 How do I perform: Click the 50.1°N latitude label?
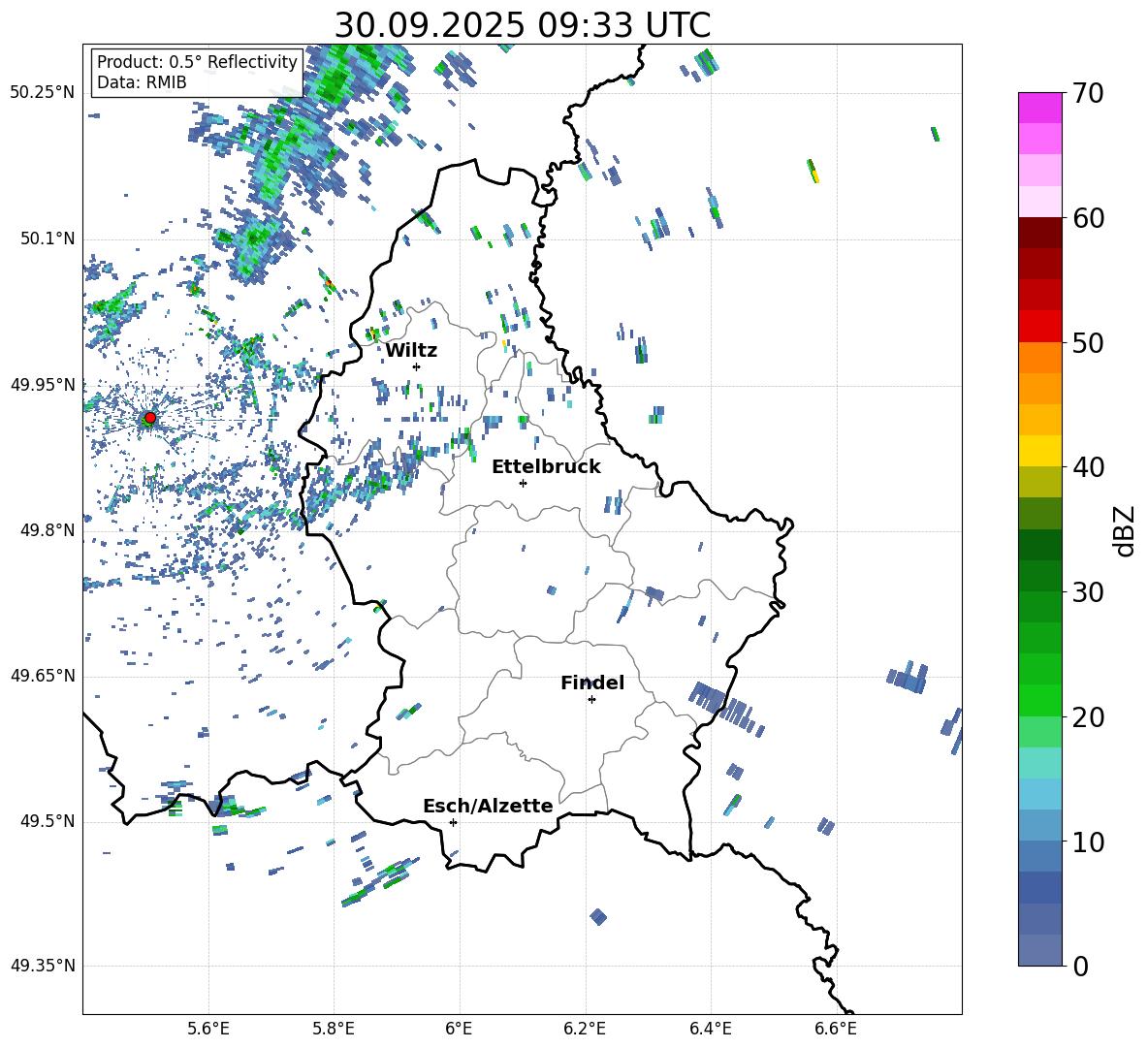click(48, 239)
